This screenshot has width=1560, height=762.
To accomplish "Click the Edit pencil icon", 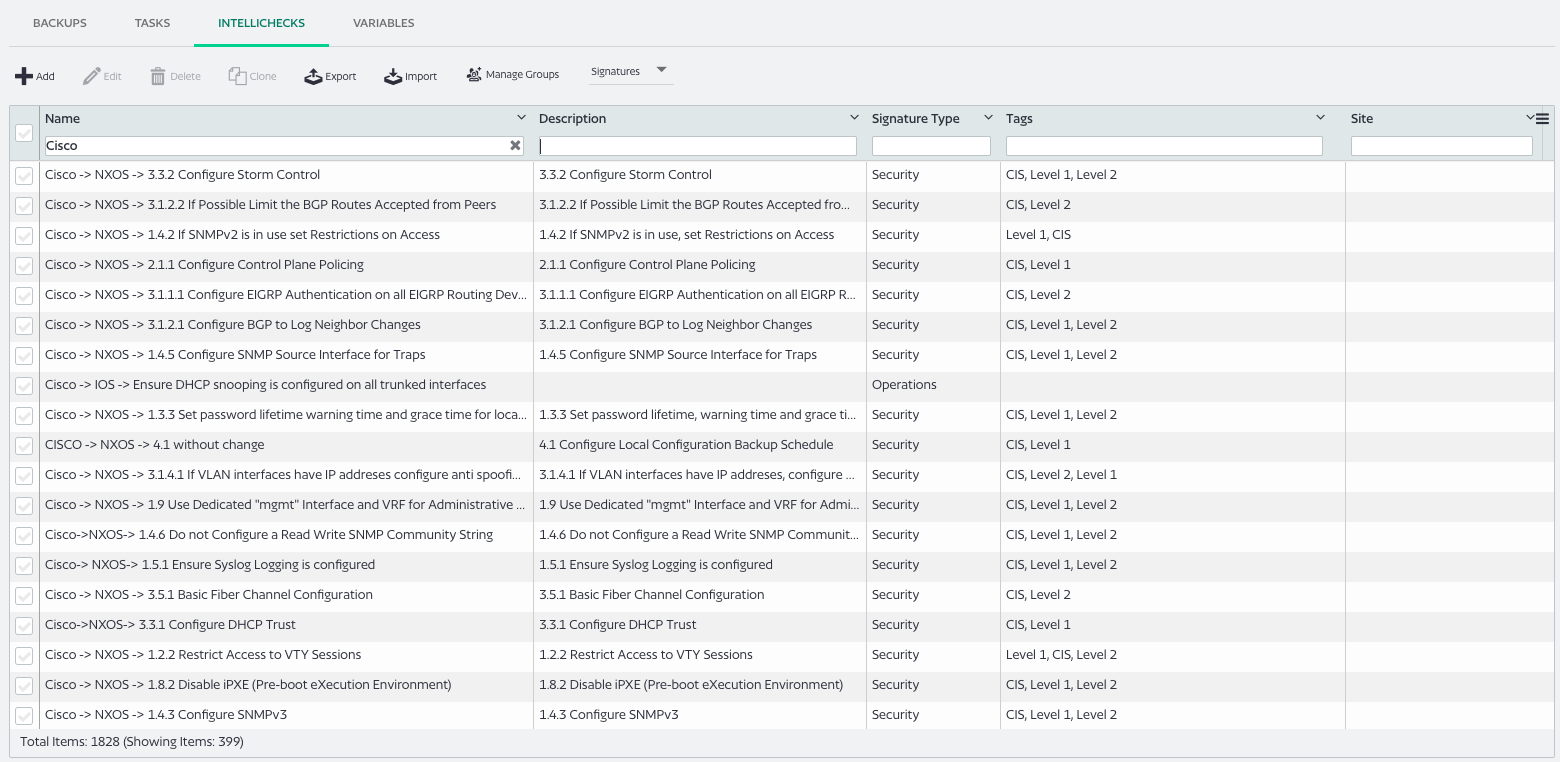I will (x=92, y=76).
